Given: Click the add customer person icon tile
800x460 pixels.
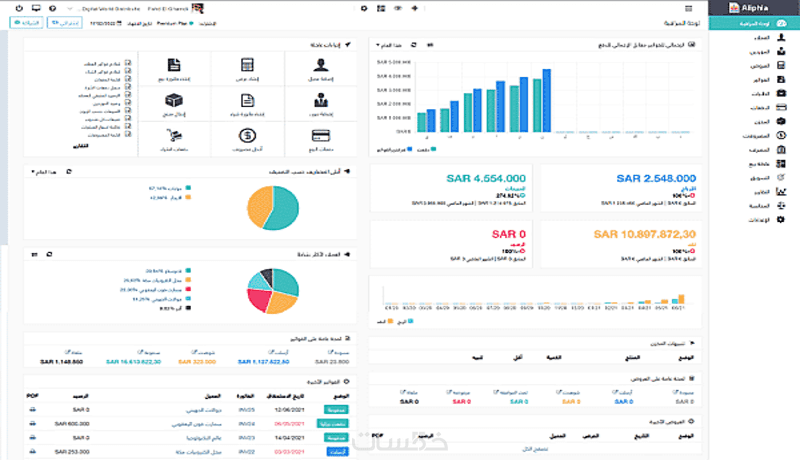Looking at the screenshot, I should 321,68.
